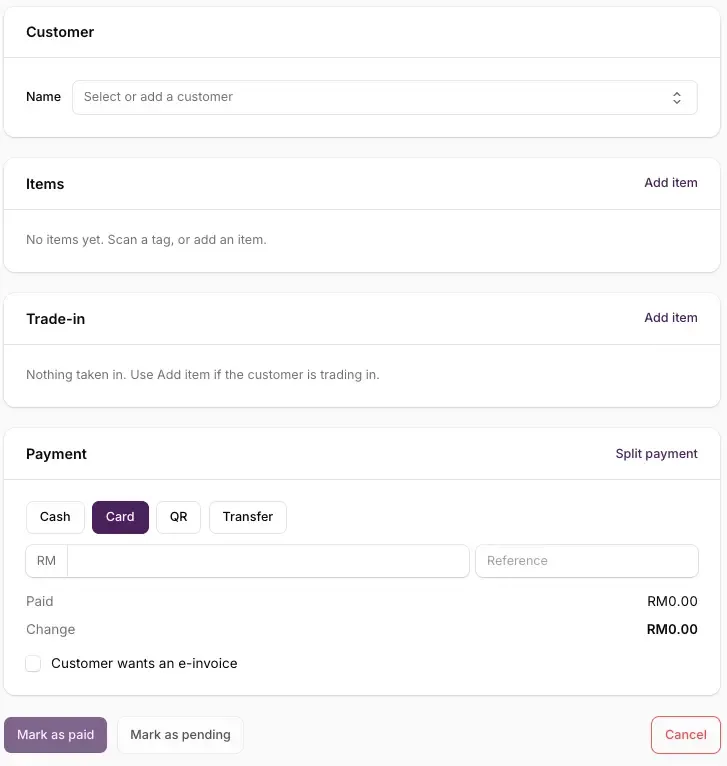Mark the sale as paid
The image size is (727, 766).
coord(55,735)
